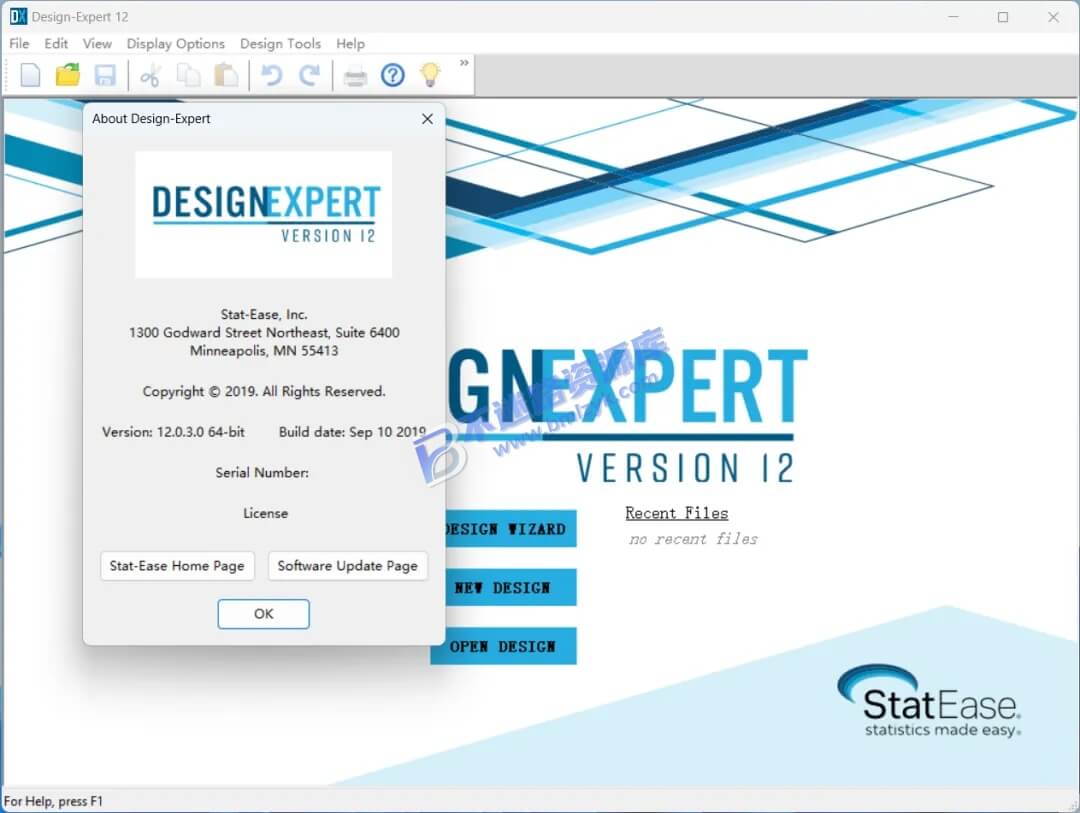Click the 'License' label in dialog
This screenshot has height=813, width=1080.
coord(265,513)
